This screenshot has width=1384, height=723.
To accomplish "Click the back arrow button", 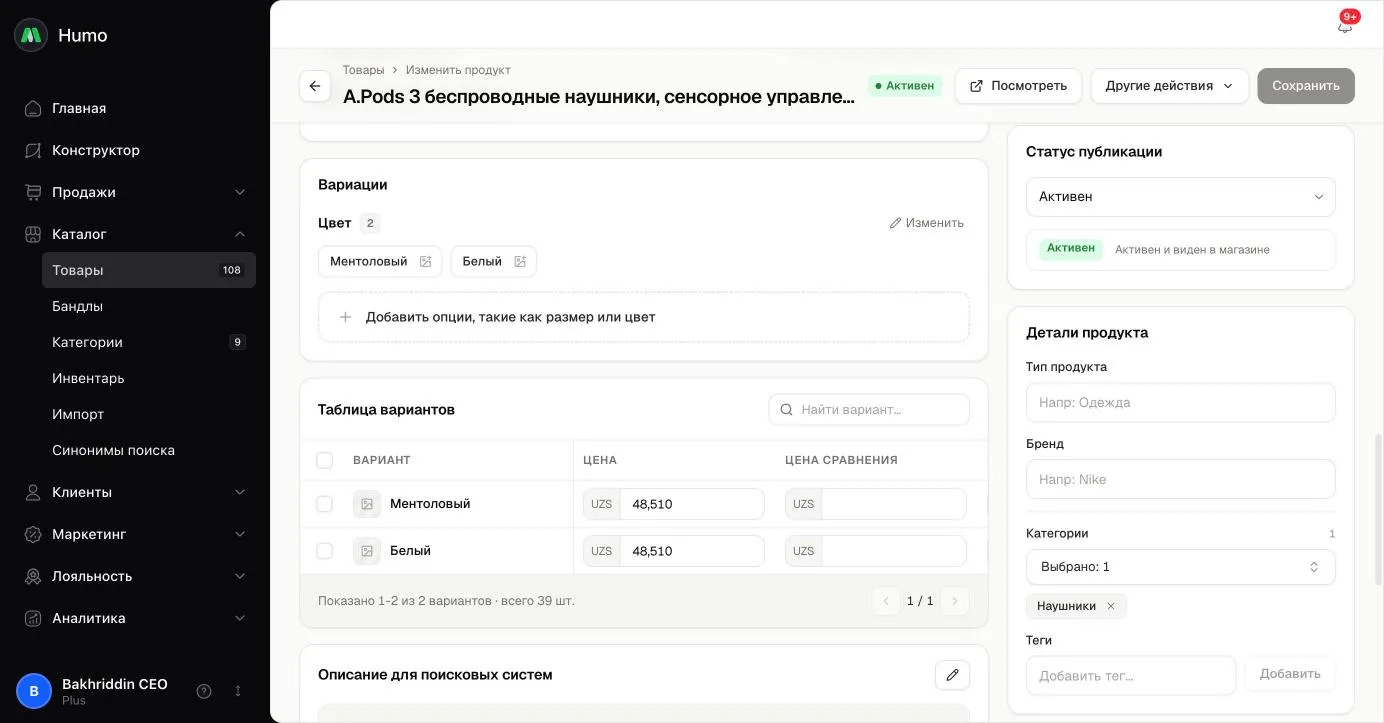I will (x=315, y=86).
